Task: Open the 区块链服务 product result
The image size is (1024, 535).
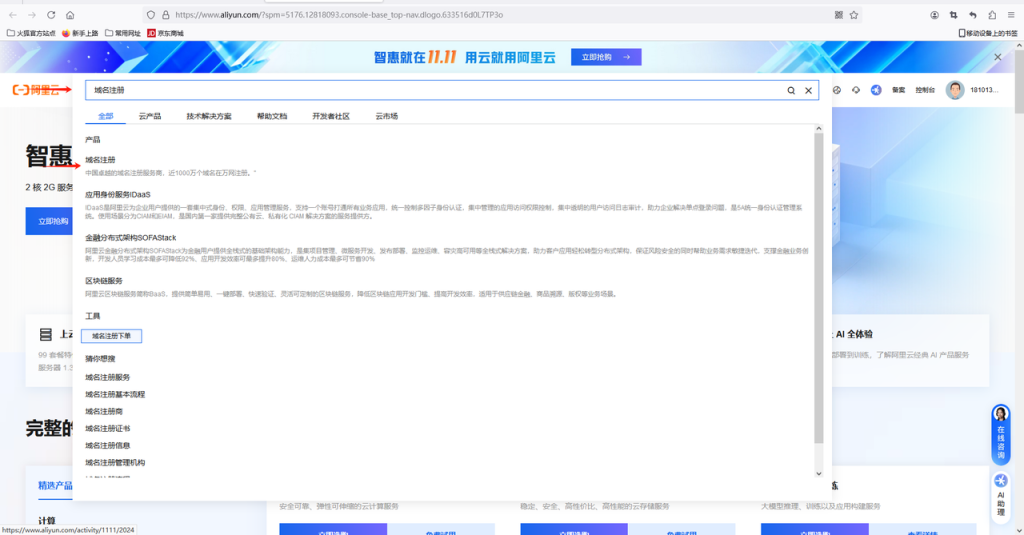Action: [x=104, y=281]
